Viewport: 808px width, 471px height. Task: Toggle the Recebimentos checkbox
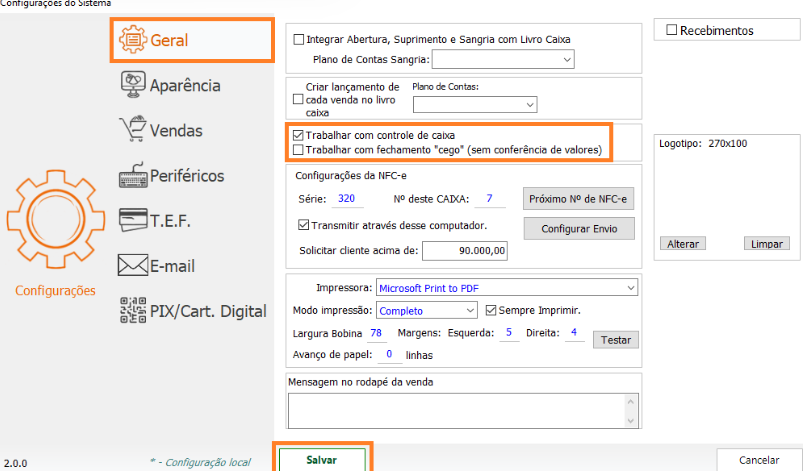[x=671, y=30]
